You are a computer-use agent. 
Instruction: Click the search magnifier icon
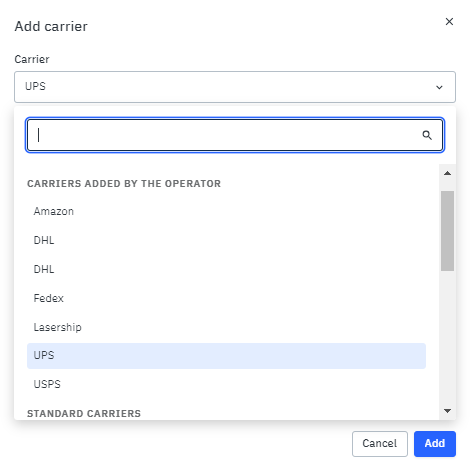tap(427, 135)
